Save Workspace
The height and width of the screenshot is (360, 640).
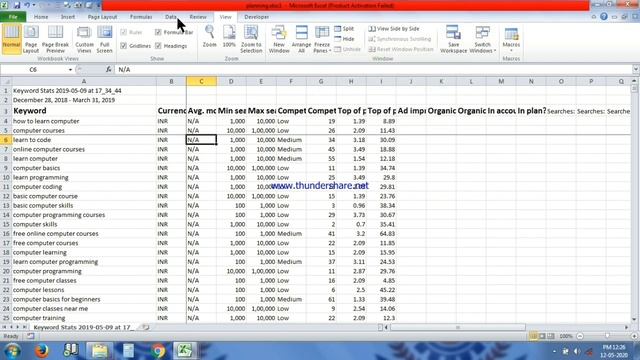(x=453, y=39)
